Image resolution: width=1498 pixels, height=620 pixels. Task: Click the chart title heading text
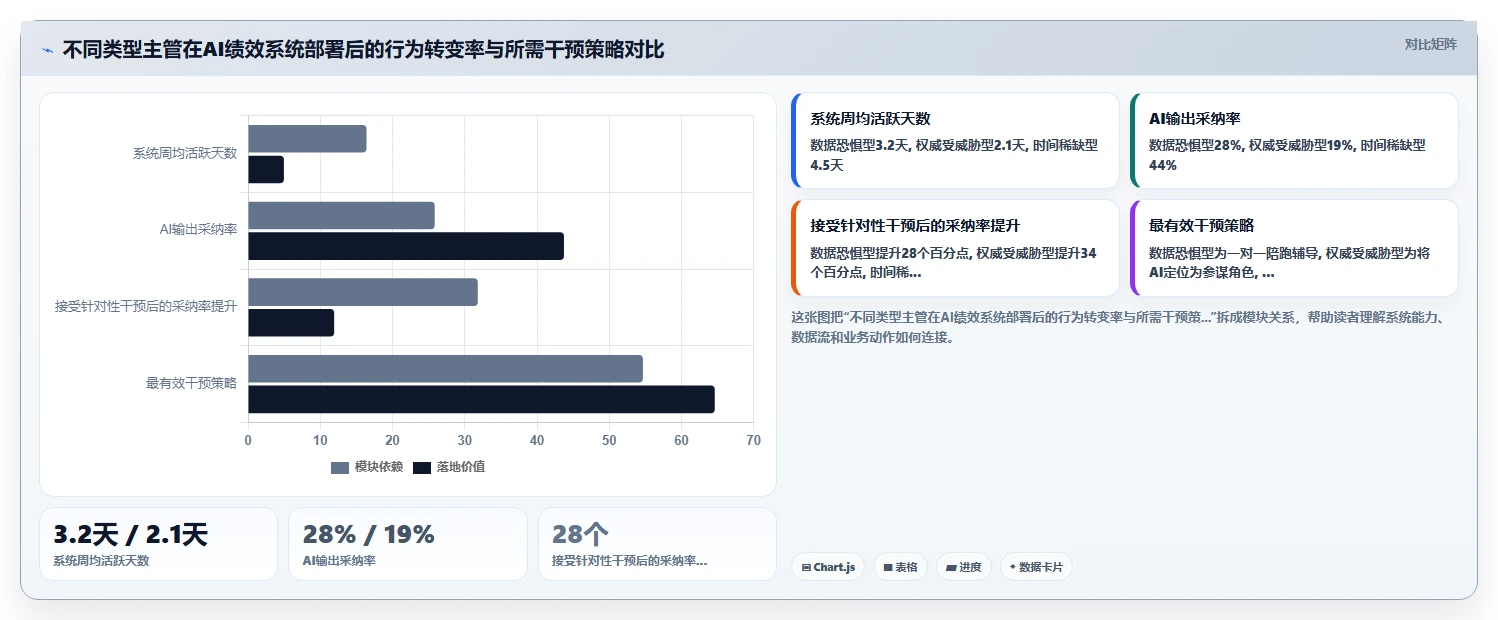click(x=363, y=50)
